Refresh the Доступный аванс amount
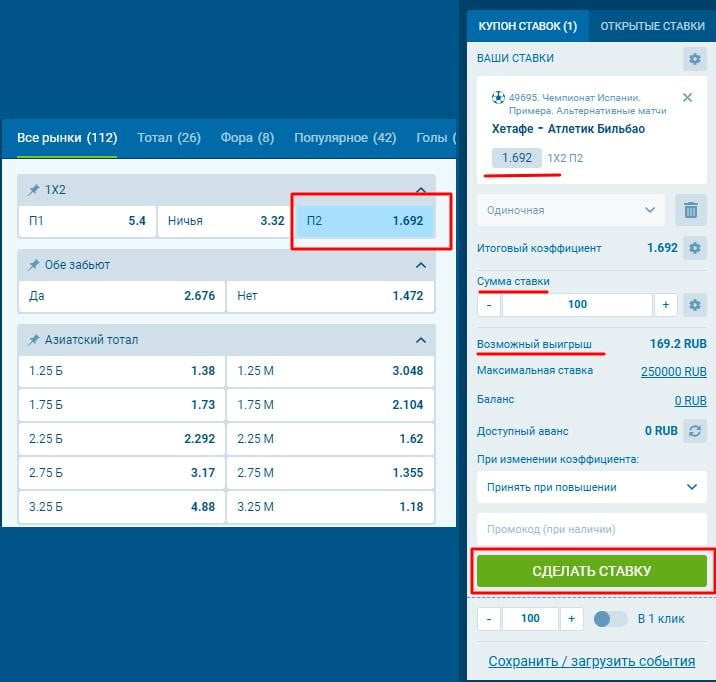 point(694,431)
